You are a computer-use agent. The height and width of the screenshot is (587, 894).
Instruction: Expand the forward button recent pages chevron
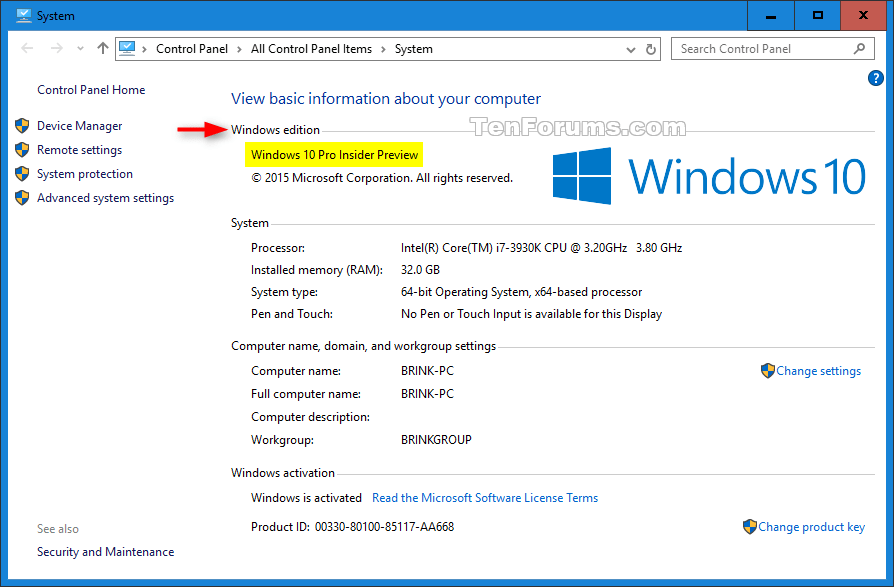[x=80, y=48]
